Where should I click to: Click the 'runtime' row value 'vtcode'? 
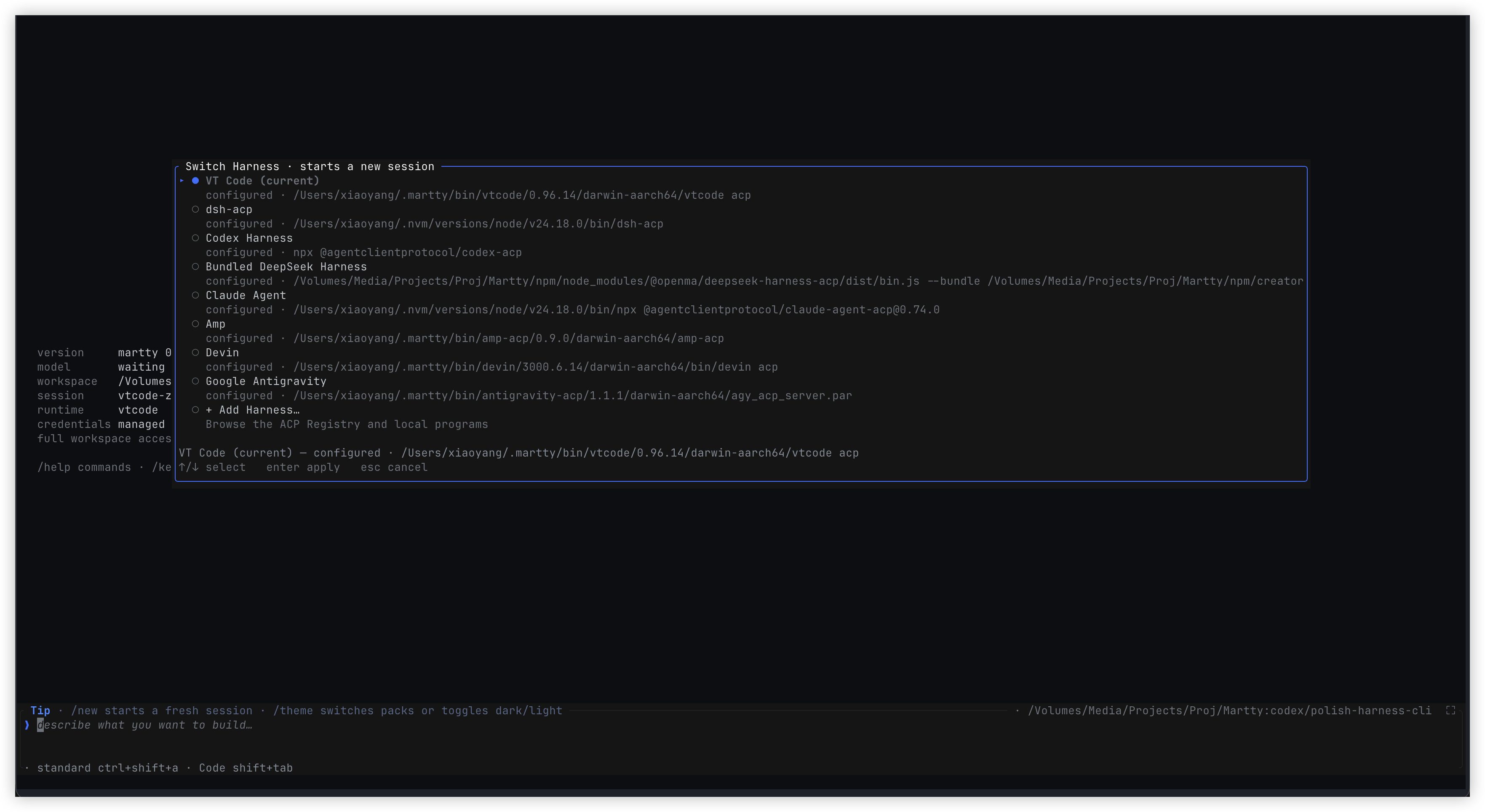138,410
